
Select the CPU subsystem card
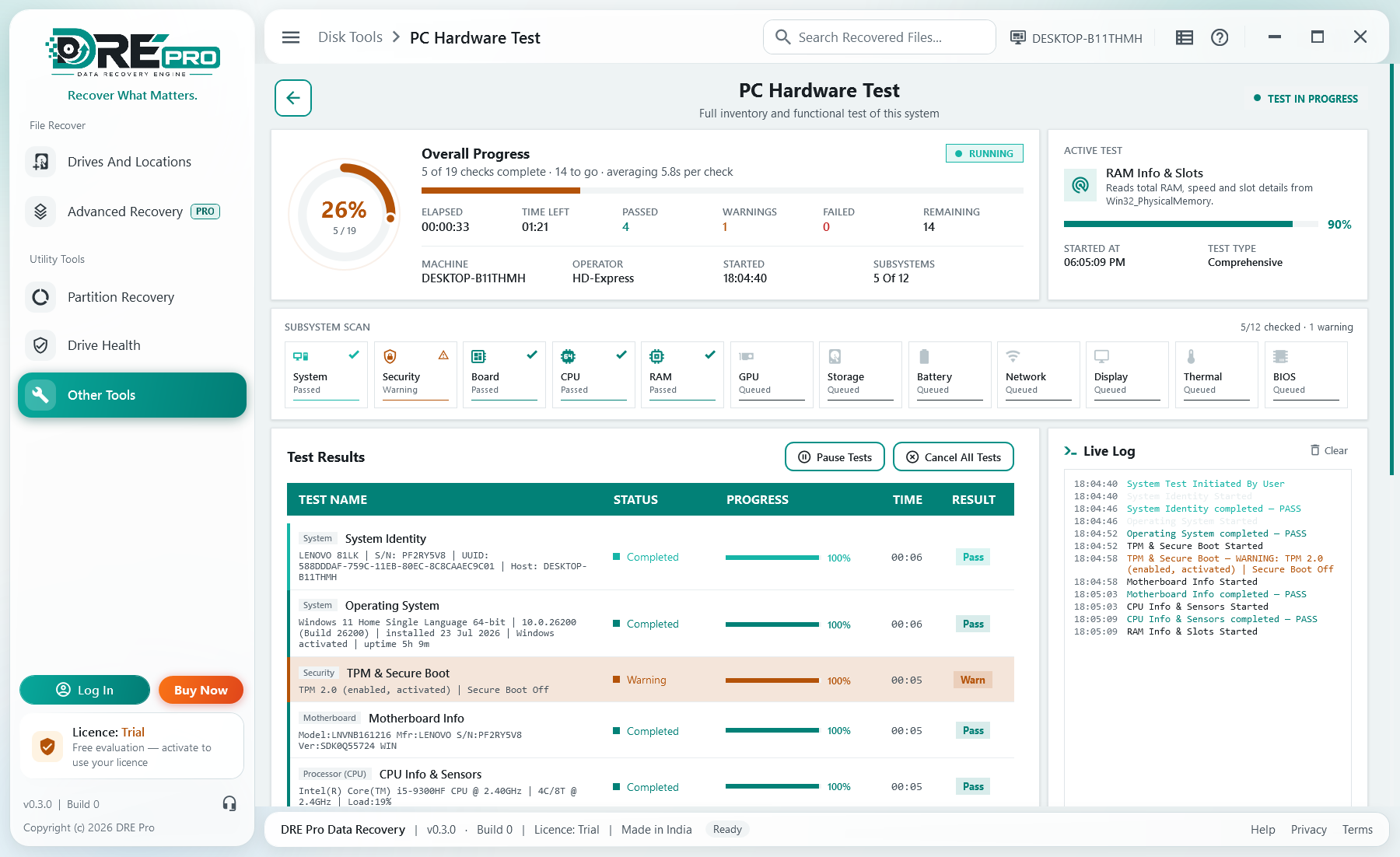tap(593, 374)
